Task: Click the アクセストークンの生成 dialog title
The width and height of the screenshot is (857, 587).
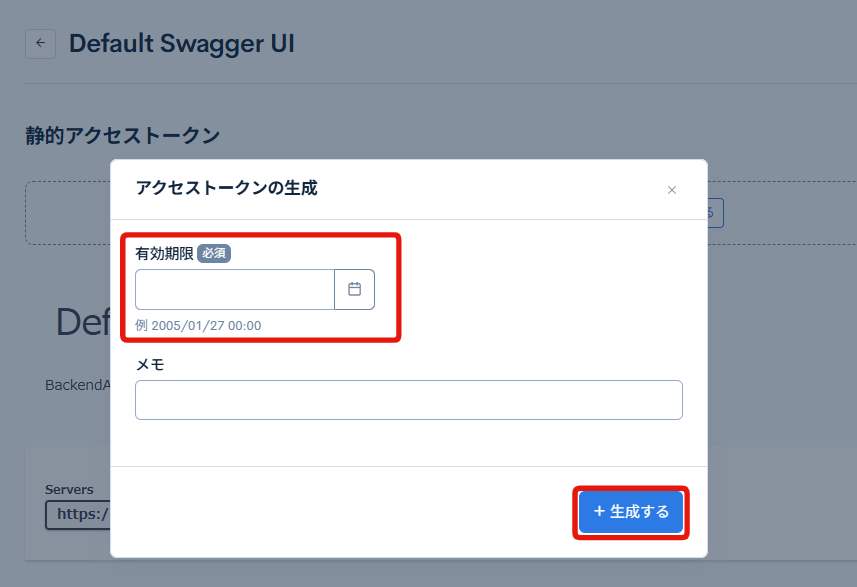Action: tap(226, 188)
